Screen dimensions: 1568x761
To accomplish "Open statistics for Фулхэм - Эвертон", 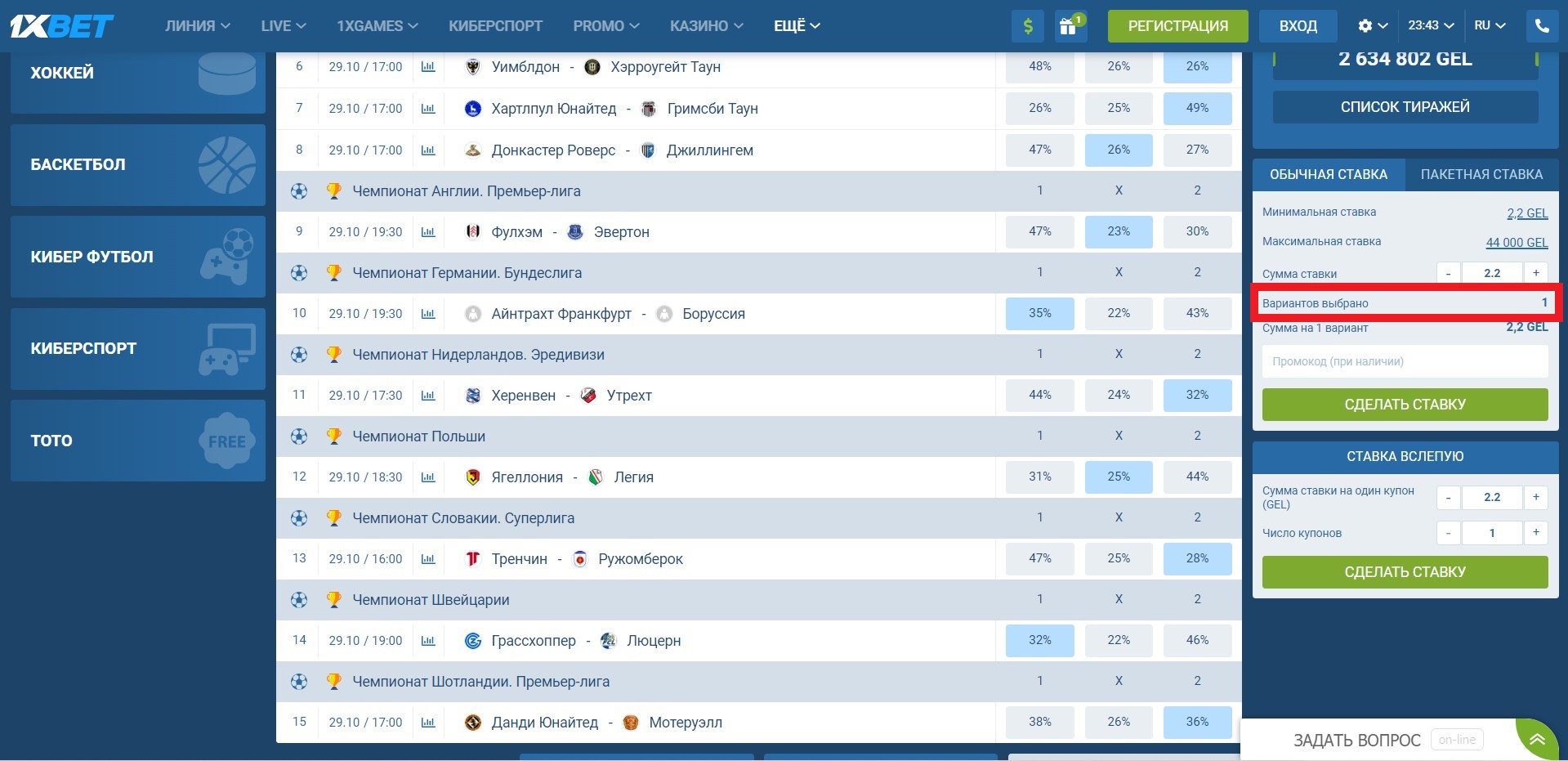I will [x=428, y=232].
